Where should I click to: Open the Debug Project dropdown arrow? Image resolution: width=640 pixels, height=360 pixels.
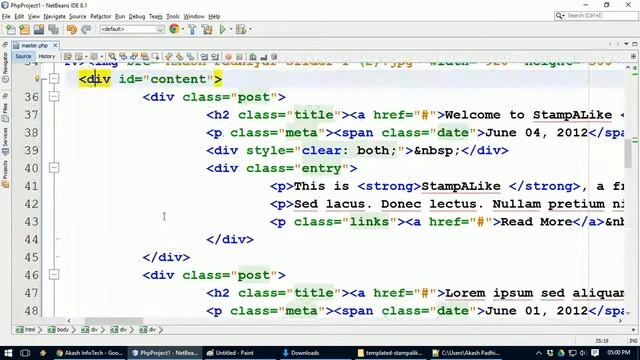pos(250,29)
